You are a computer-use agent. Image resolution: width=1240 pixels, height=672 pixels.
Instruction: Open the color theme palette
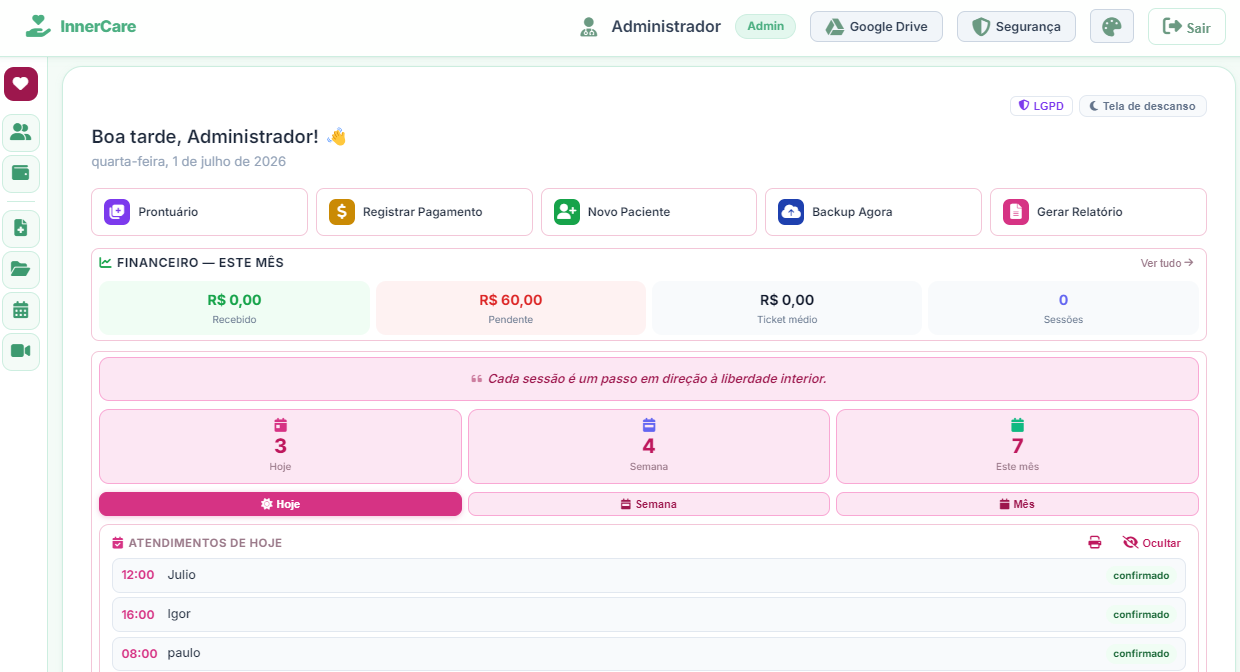pos(1112,26)
